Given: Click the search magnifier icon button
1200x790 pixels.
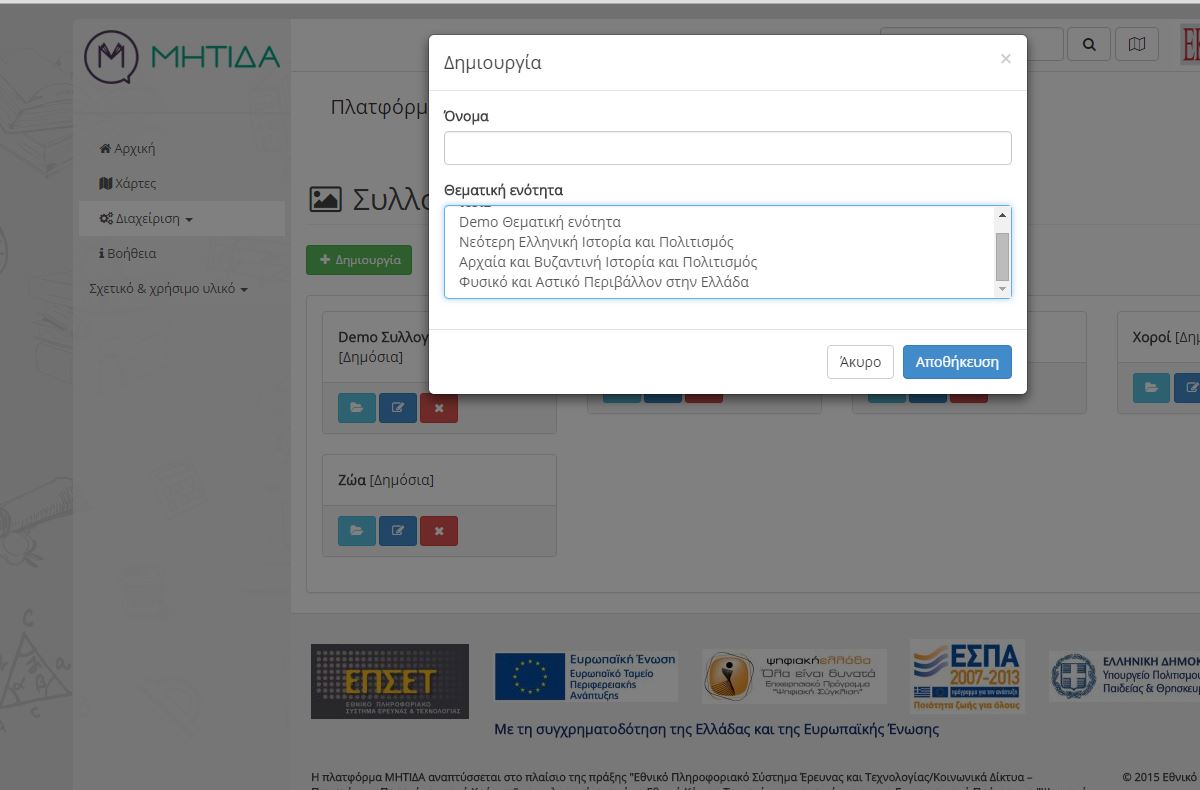Looking at the screenshot, I should [1089, 44].
